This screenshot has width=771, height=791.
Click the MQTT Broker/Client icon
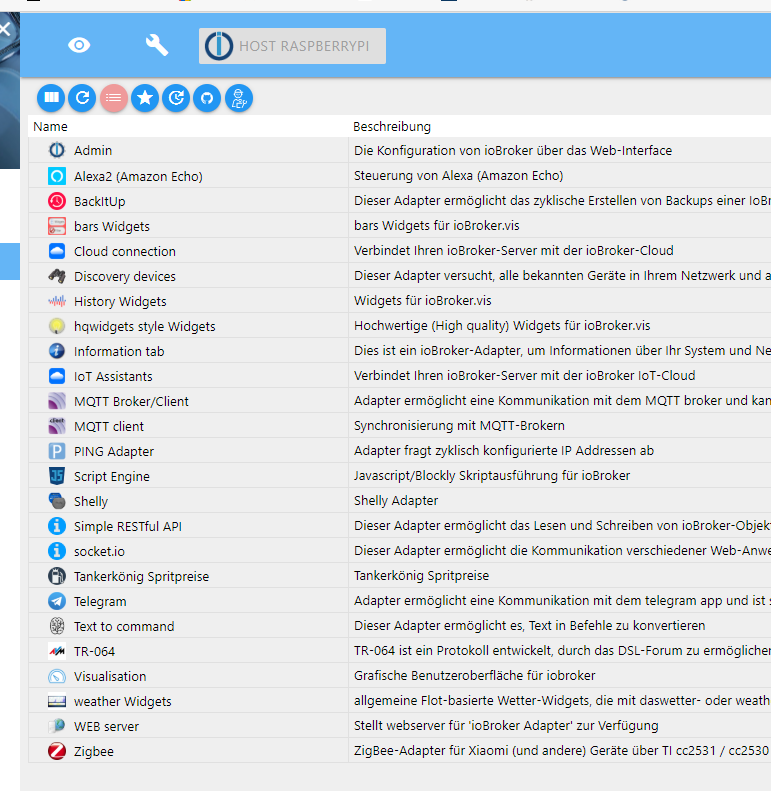(x=57, y=401)
